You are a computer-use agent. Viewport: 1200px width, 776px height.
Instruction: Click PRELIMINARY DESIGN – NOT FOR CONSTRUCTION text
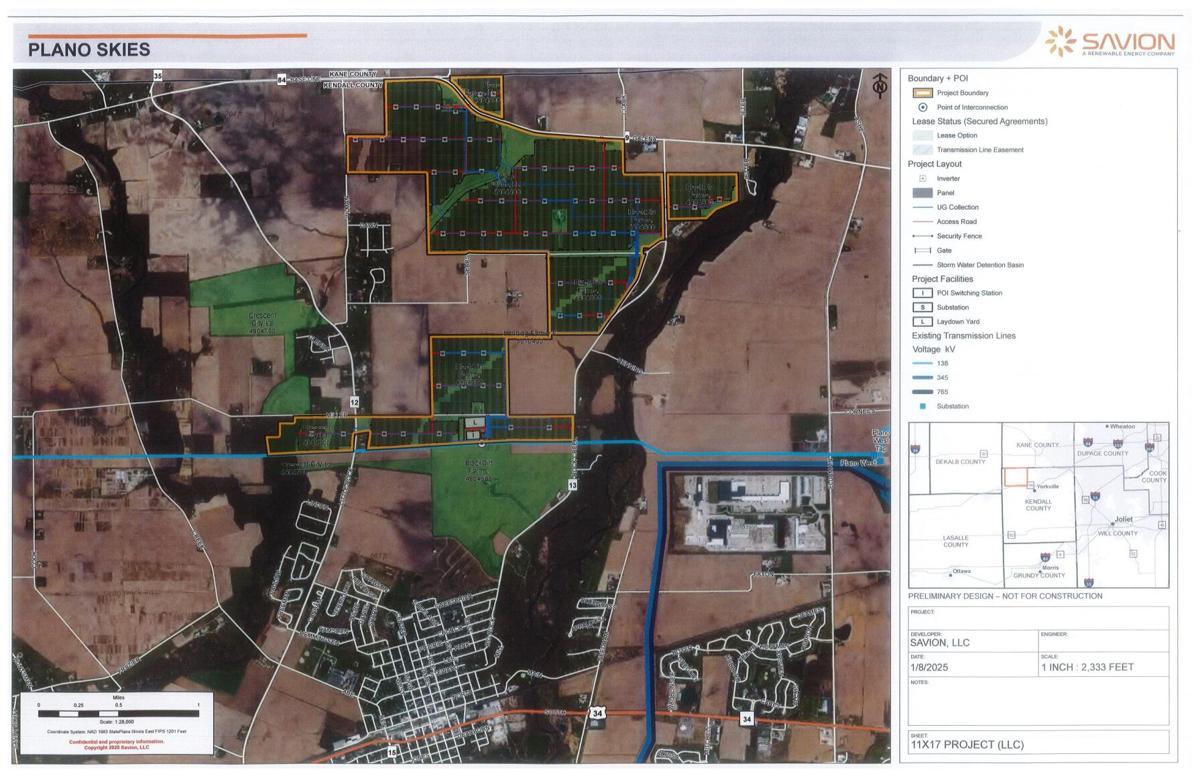coord(1005,596)
